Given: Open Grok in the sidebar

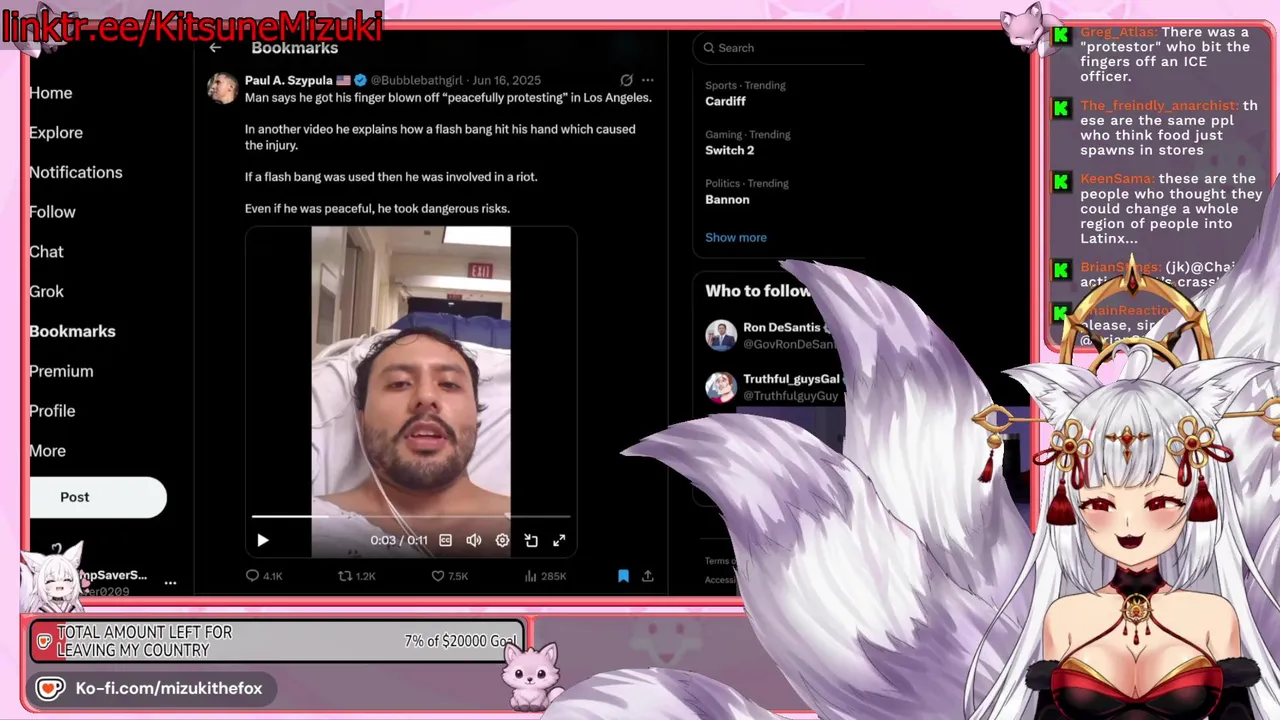Looking at the screenshot, I should pos(46,292).
